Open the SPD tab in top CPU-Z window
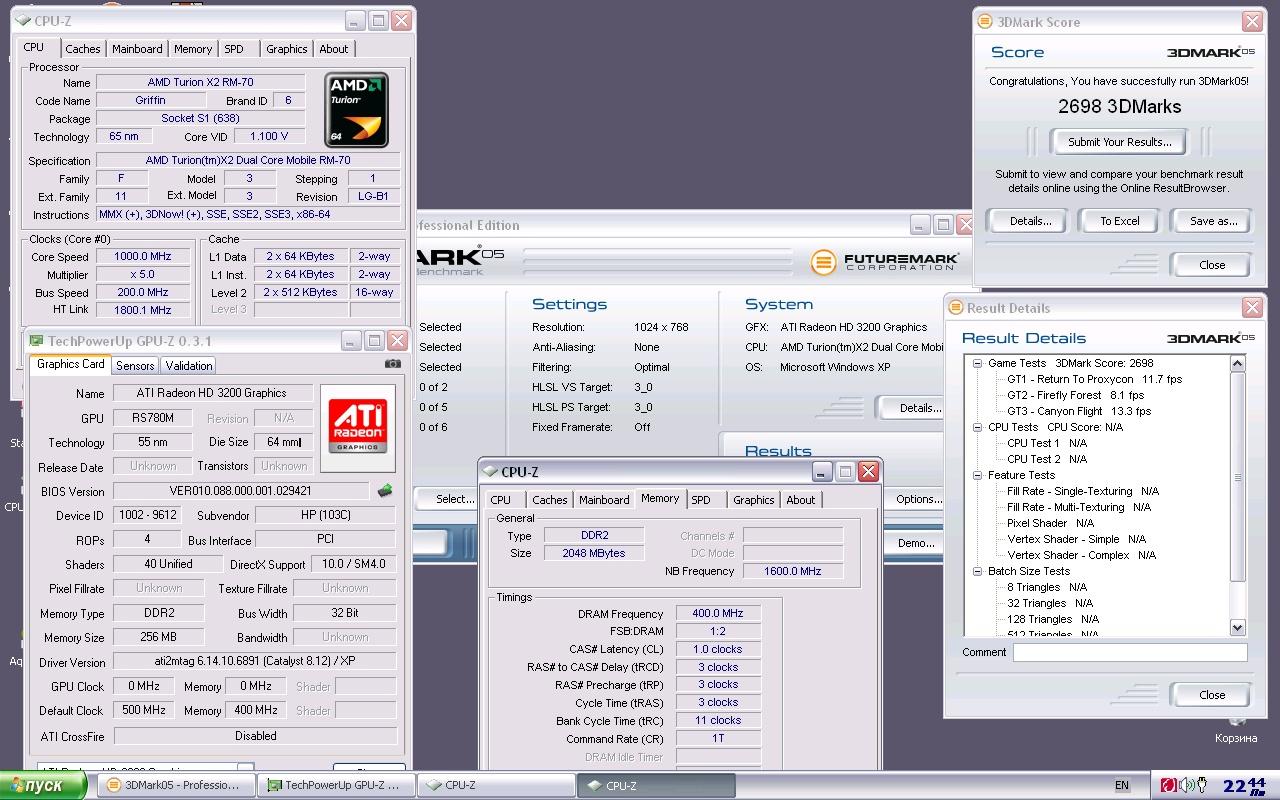The image size is (1280, 800). [x=234, y=48]
